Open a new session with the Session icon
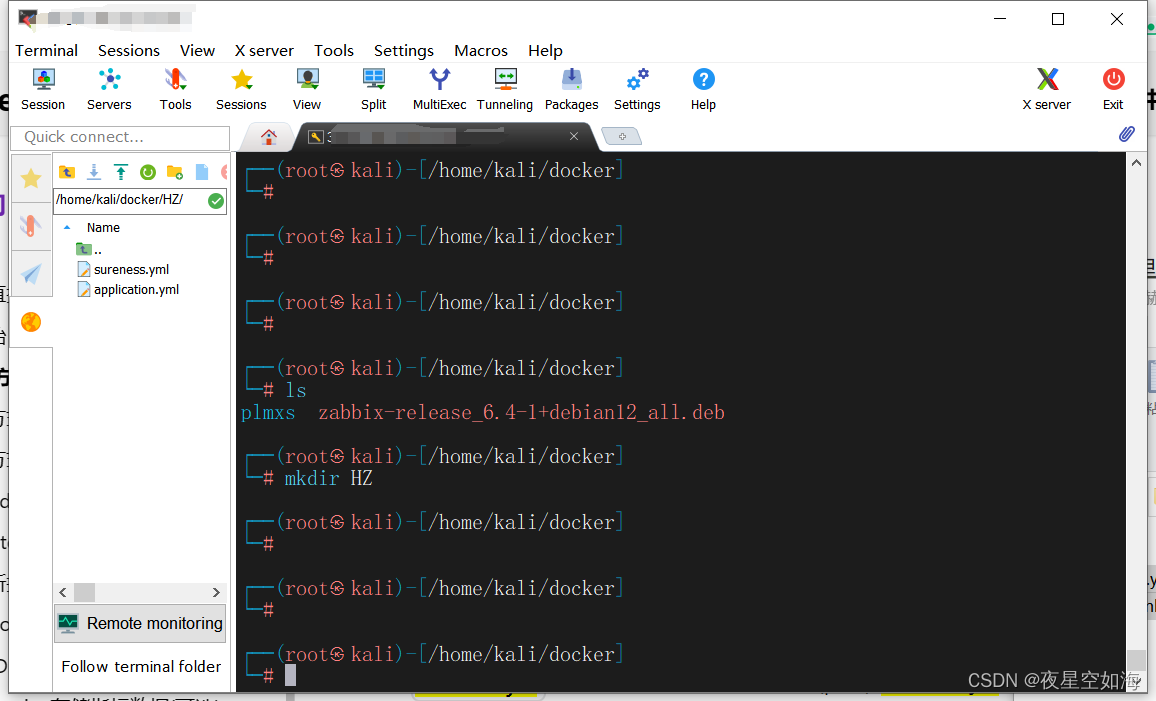The height and width of the screenshot is (701, 1156). coord(42,90)
